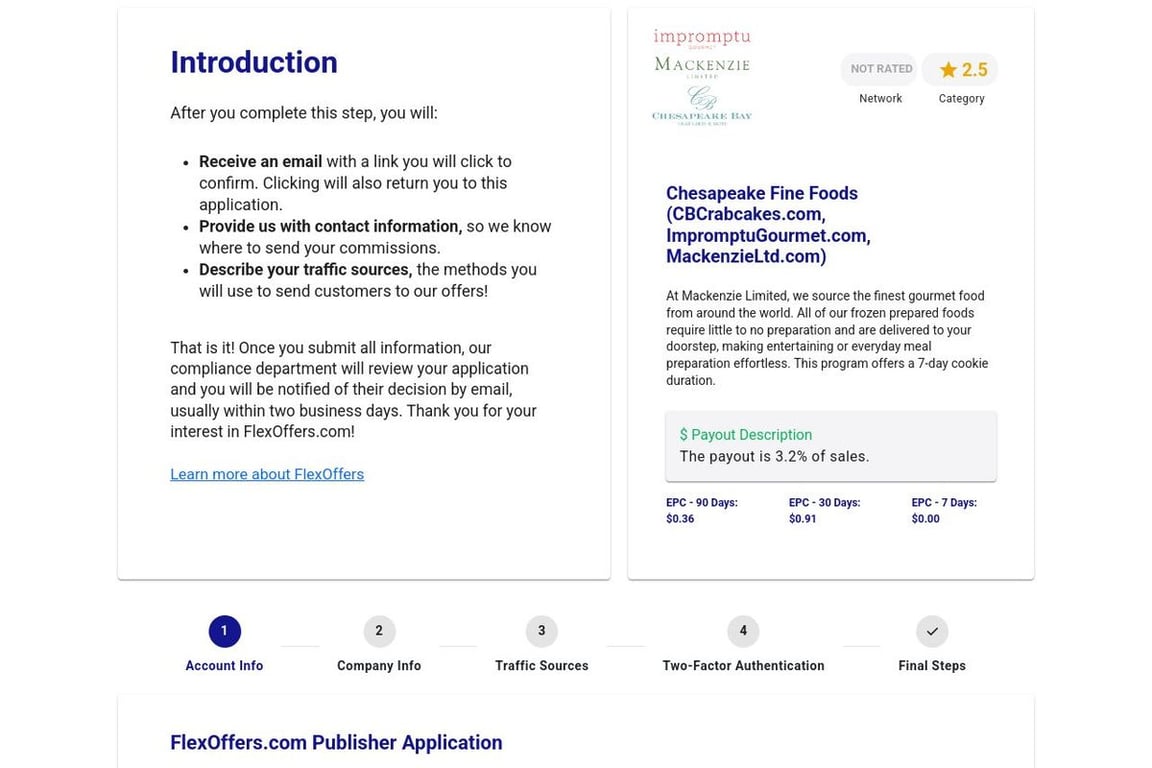The height and width of the screenshot is (768, 1152).
Task: Click the Chesapeake Bay CB logo
Action: pyautogui.click(x=702, y=106)
